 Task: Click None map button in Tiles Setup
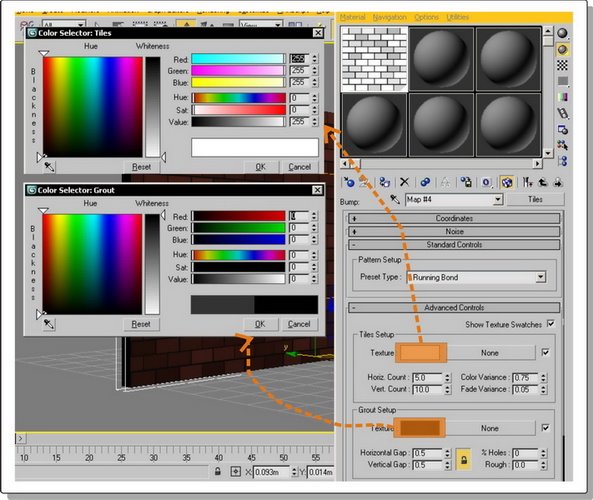490,352
